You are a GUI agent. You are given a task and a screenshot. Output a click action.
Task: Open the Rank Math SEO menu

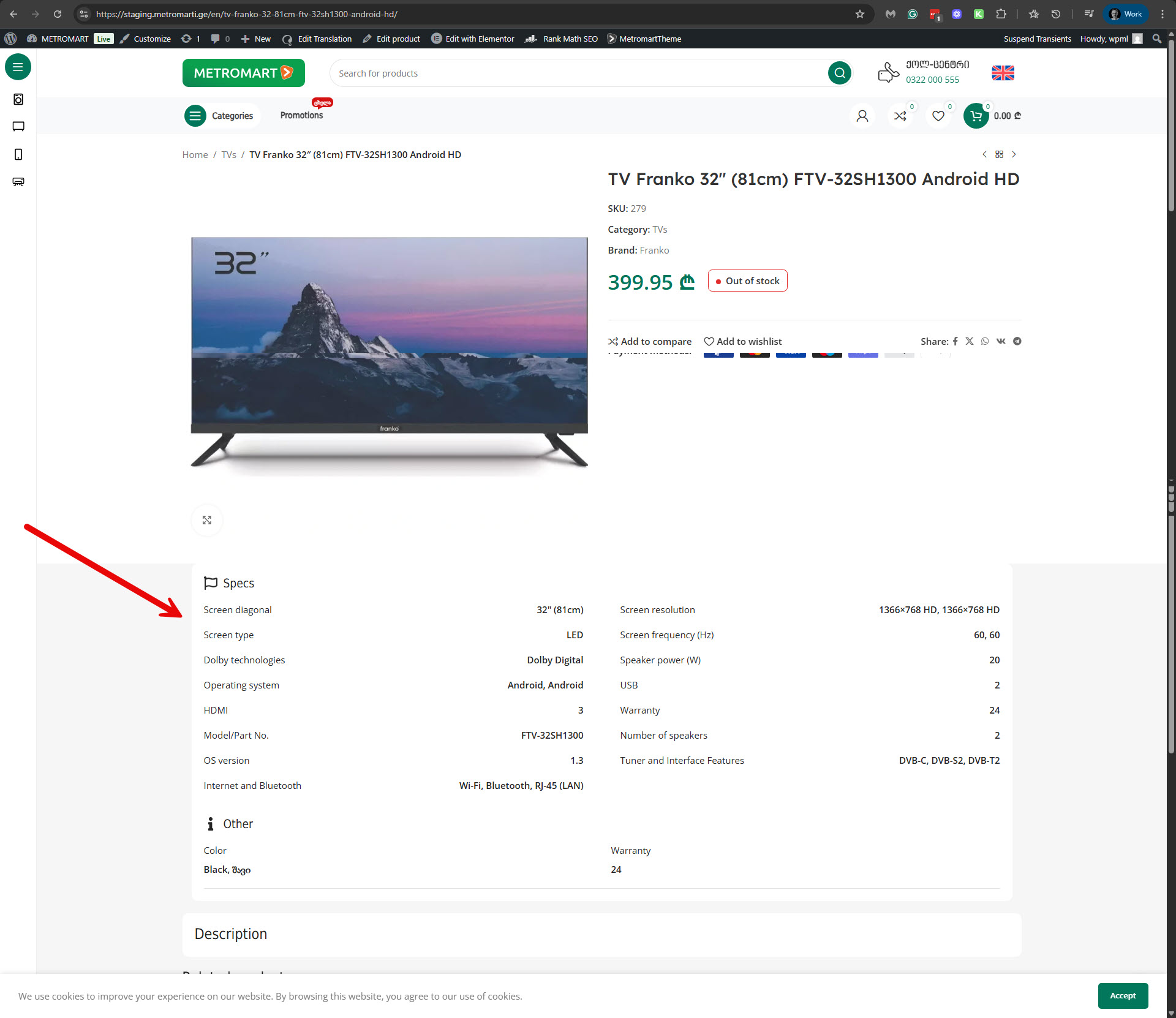click(x=562, y=39)
